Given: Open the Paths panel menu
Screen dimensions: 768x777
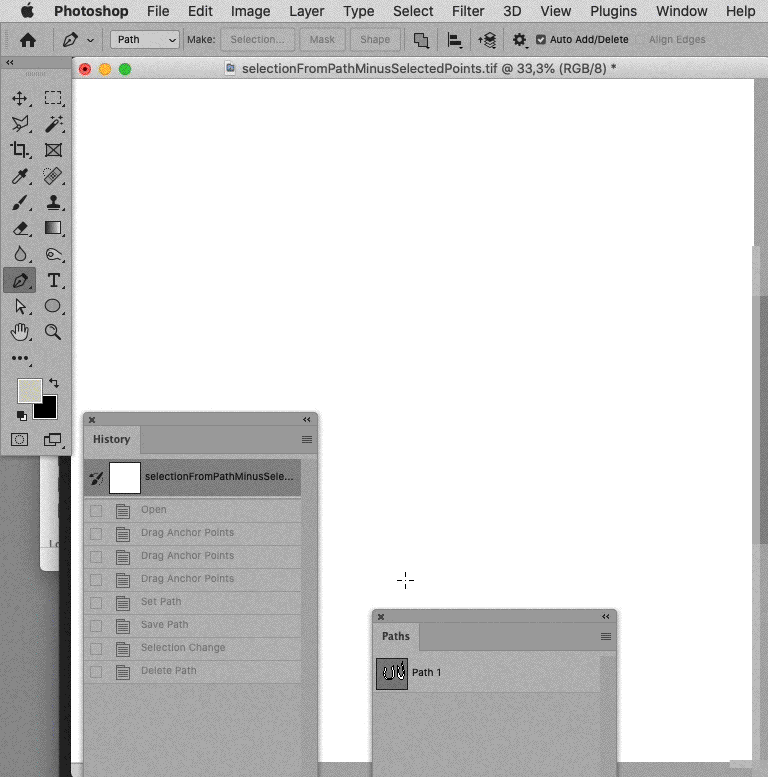Looking at the screenshot, I should click(x=605, y=636).
